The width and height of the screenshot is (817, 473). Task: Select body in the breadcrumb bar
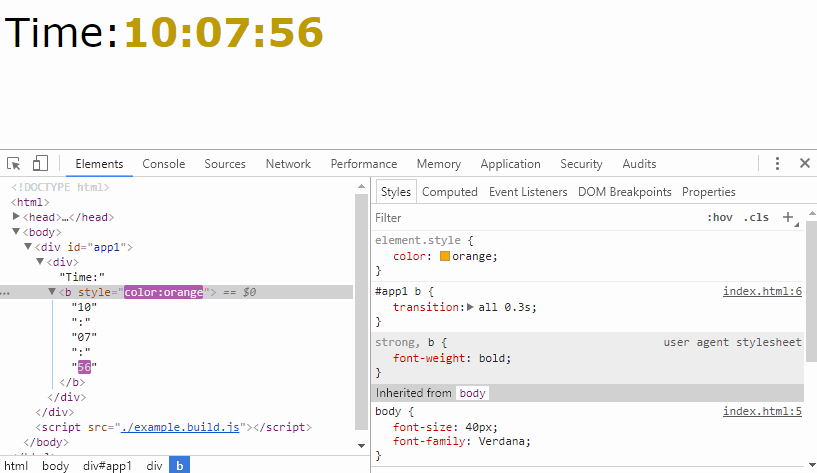click(x=55, y=466)
